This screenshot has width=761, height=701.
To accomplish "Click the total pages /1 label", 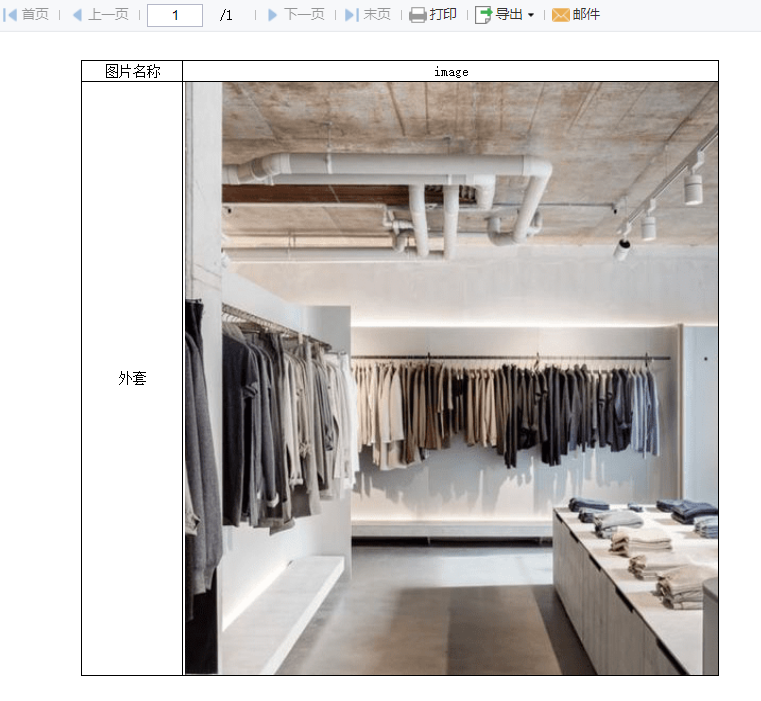I will 226,16.
